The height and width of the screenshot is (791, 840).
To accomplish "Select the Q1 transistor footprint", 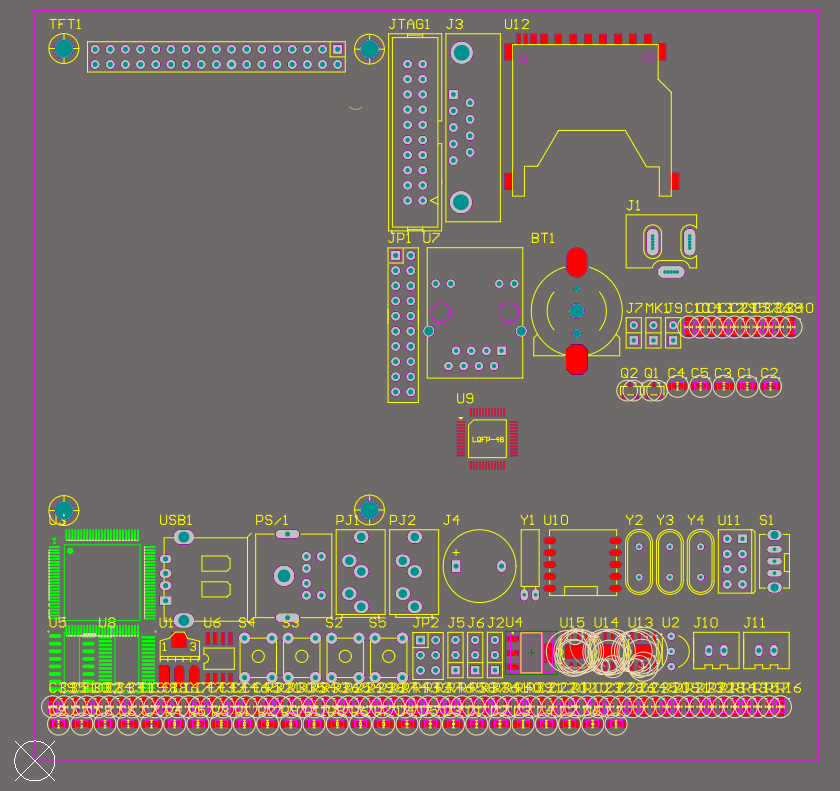I will click(x=654, y=390).
